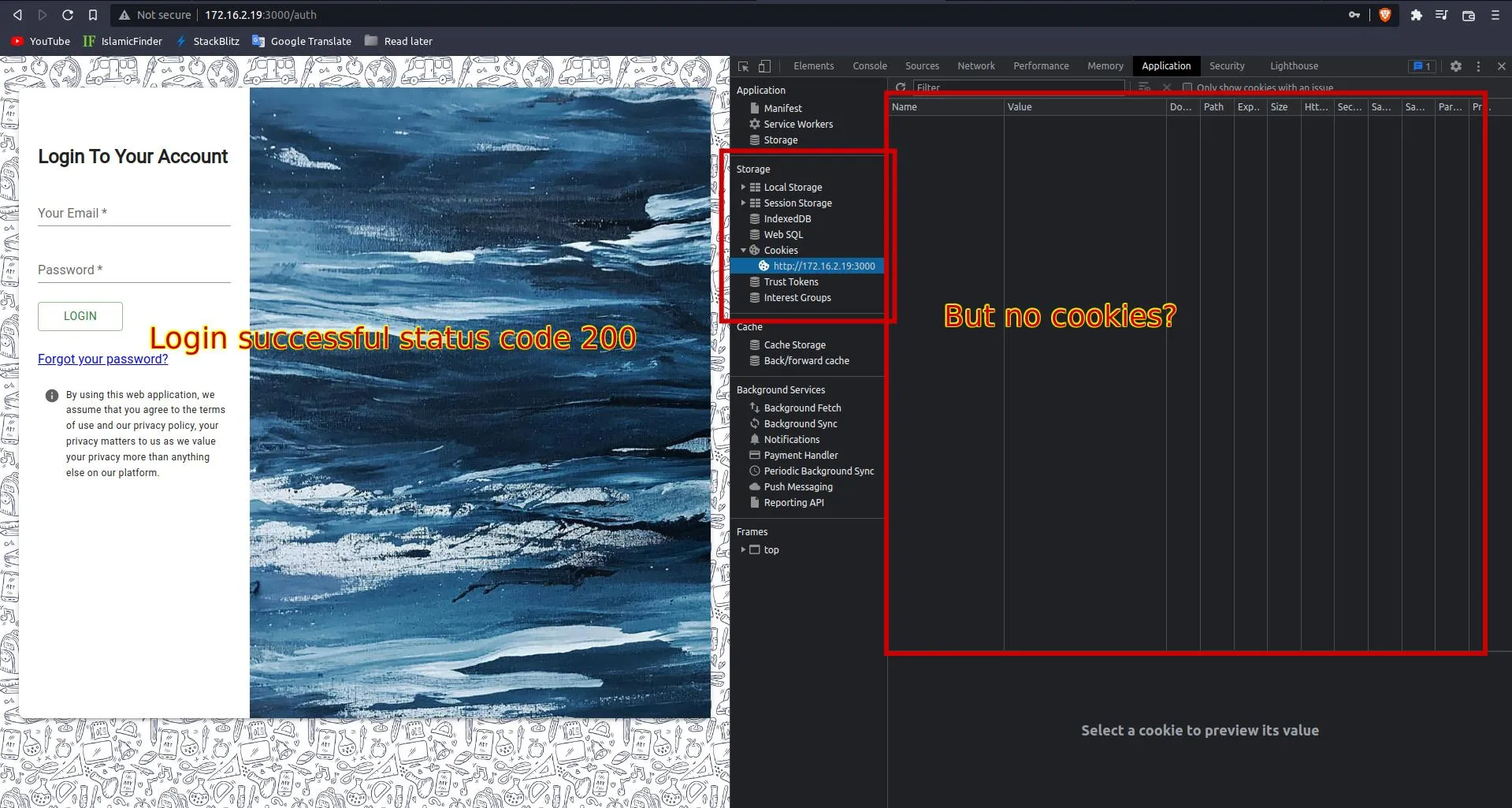Open the Brave Shields lion icon

1384,15
